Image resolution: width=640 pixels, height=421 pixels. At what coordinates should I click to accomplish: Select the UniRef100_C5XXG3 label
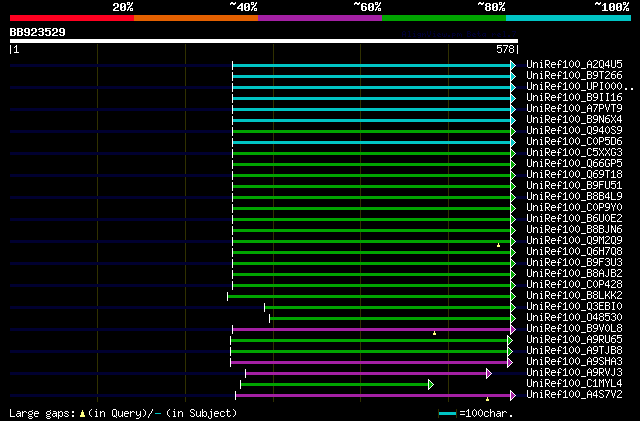pyautogui.click(x=574, y=152)
